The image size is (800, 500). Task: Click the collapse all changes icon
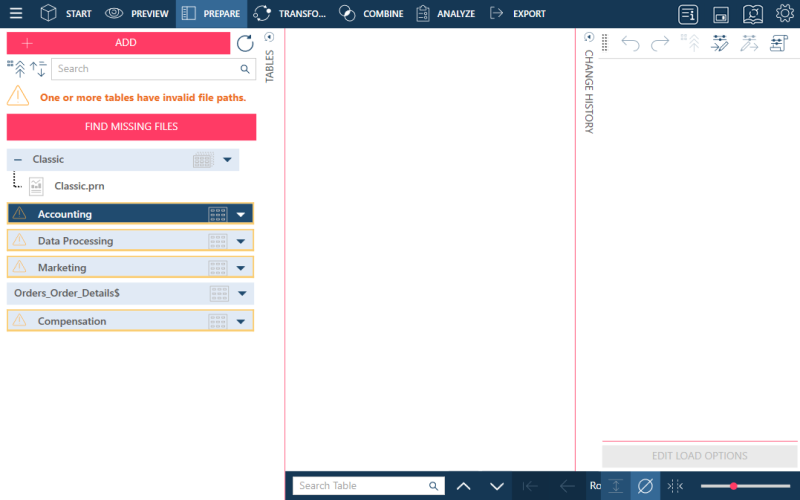pos(690,43)
